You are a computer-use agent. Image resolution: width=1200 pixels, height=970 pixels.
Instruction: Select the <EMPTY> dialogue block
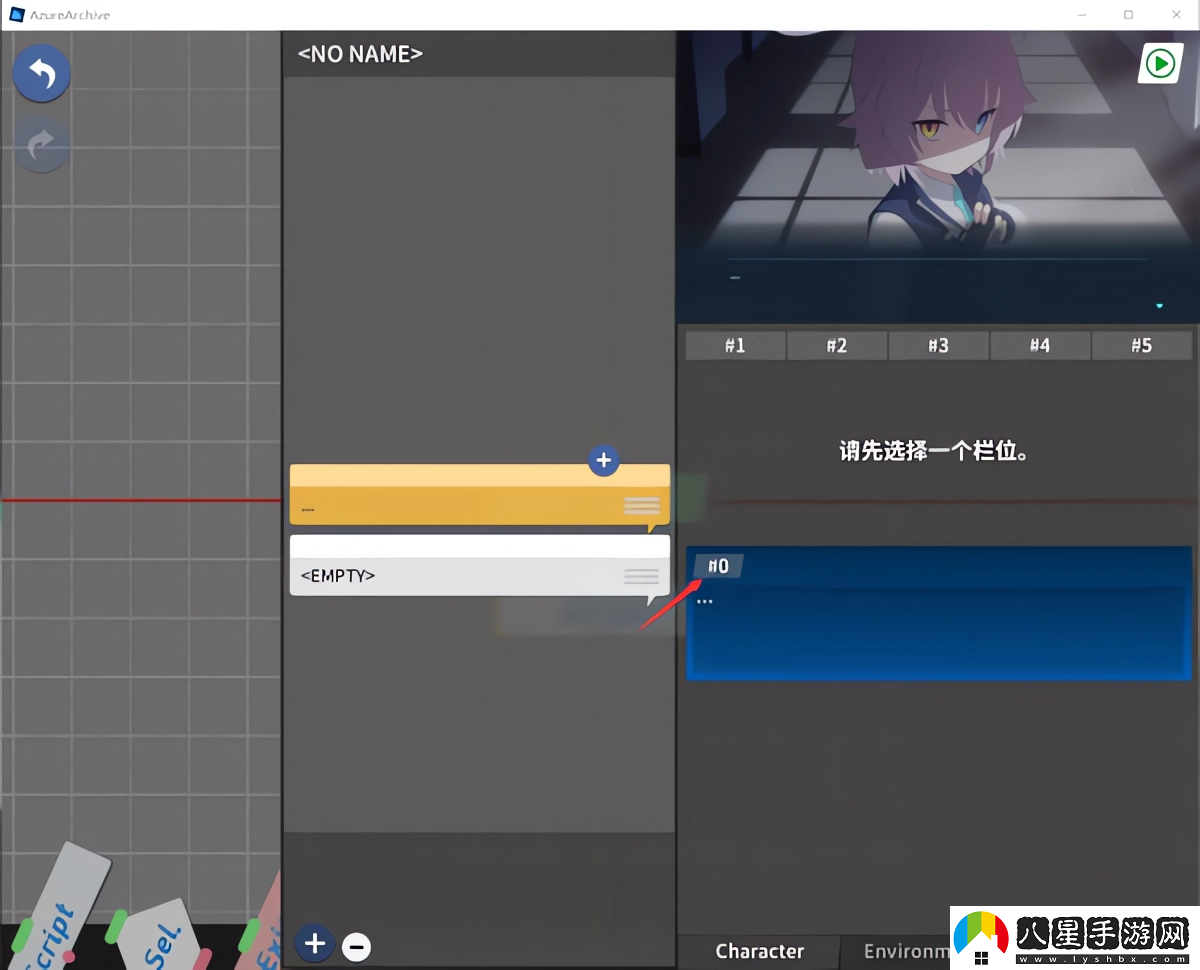480,565
